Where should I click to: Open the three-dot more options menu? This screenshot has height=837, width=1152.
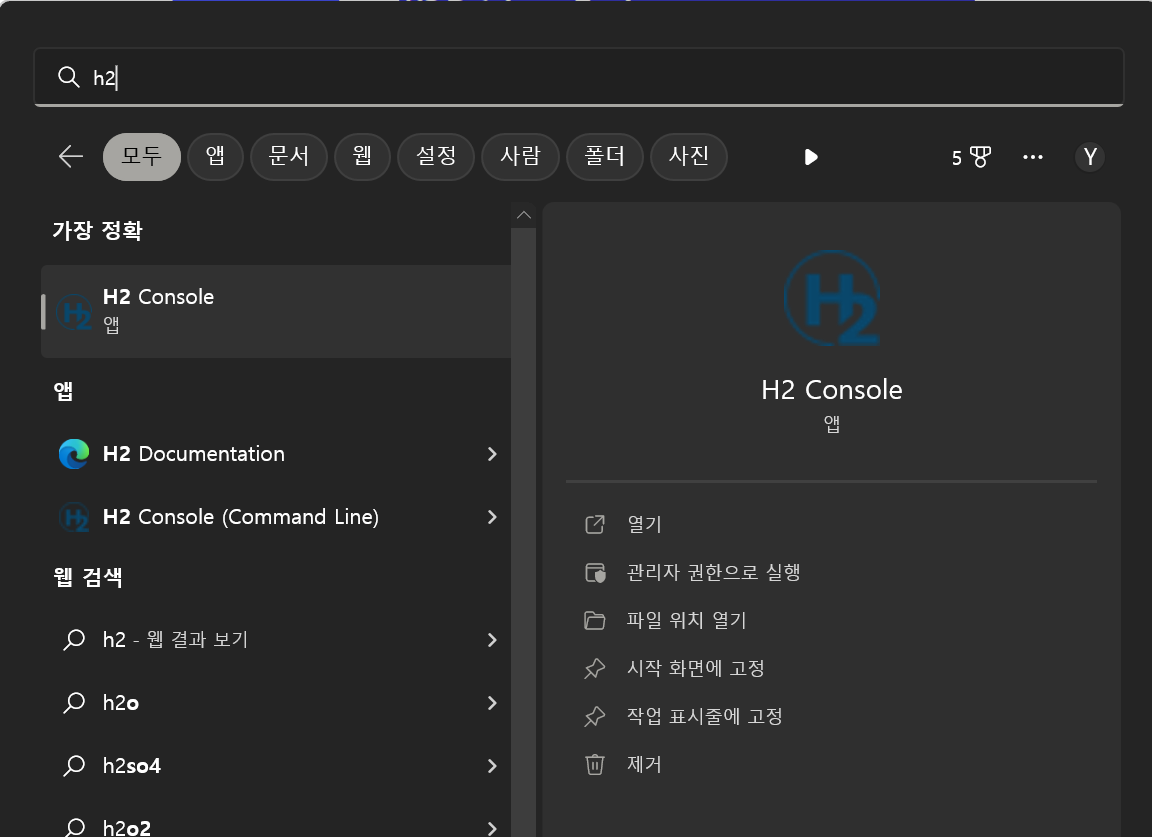point(1033,157)
